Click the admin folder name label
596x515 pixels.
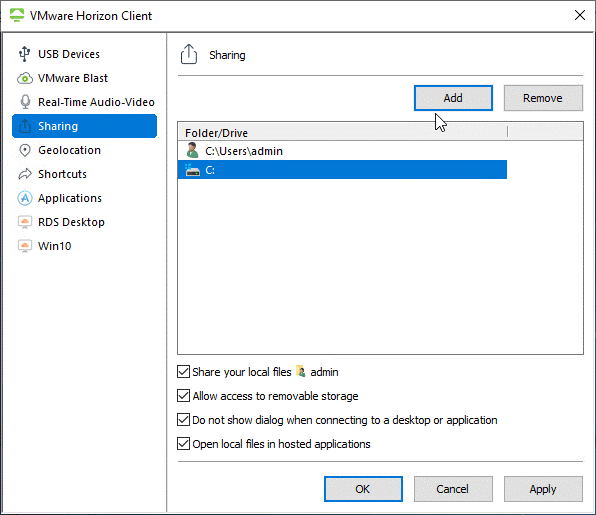[324, 372]
